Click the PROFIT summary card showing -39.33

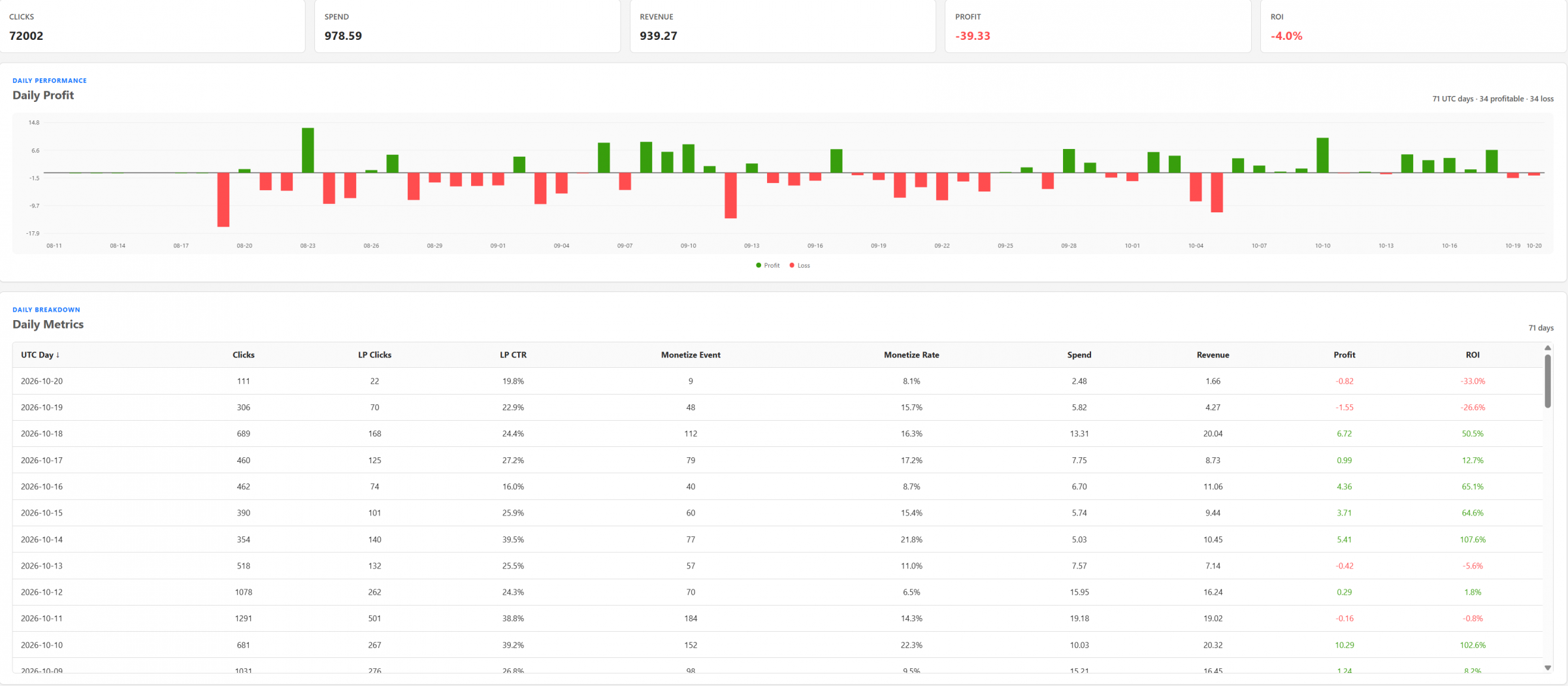(x=1098, y=26)
